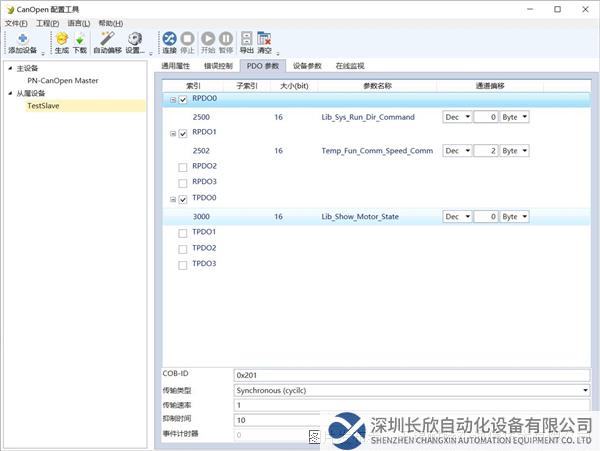Click the 连接 (Connect) icon
The width and height of the screenshot is (600, 451).
[169, 41]
